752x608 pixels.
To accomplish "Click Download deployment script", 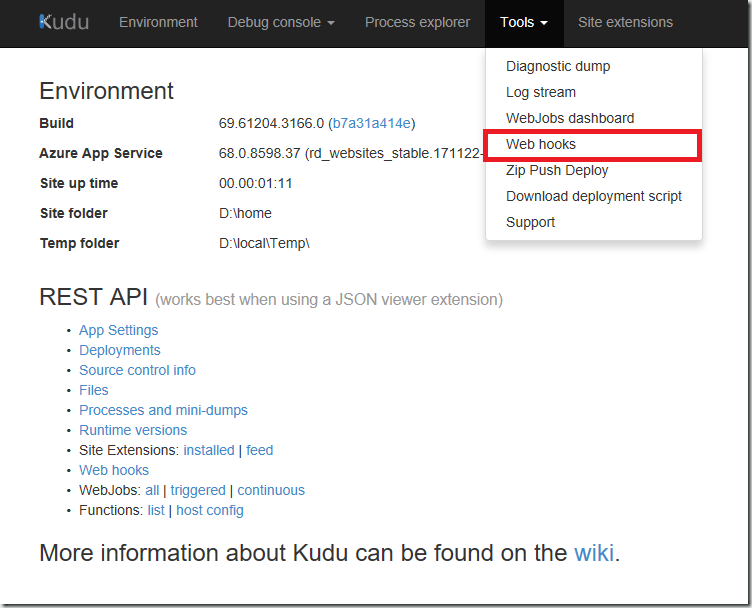I will click(594, 196).
